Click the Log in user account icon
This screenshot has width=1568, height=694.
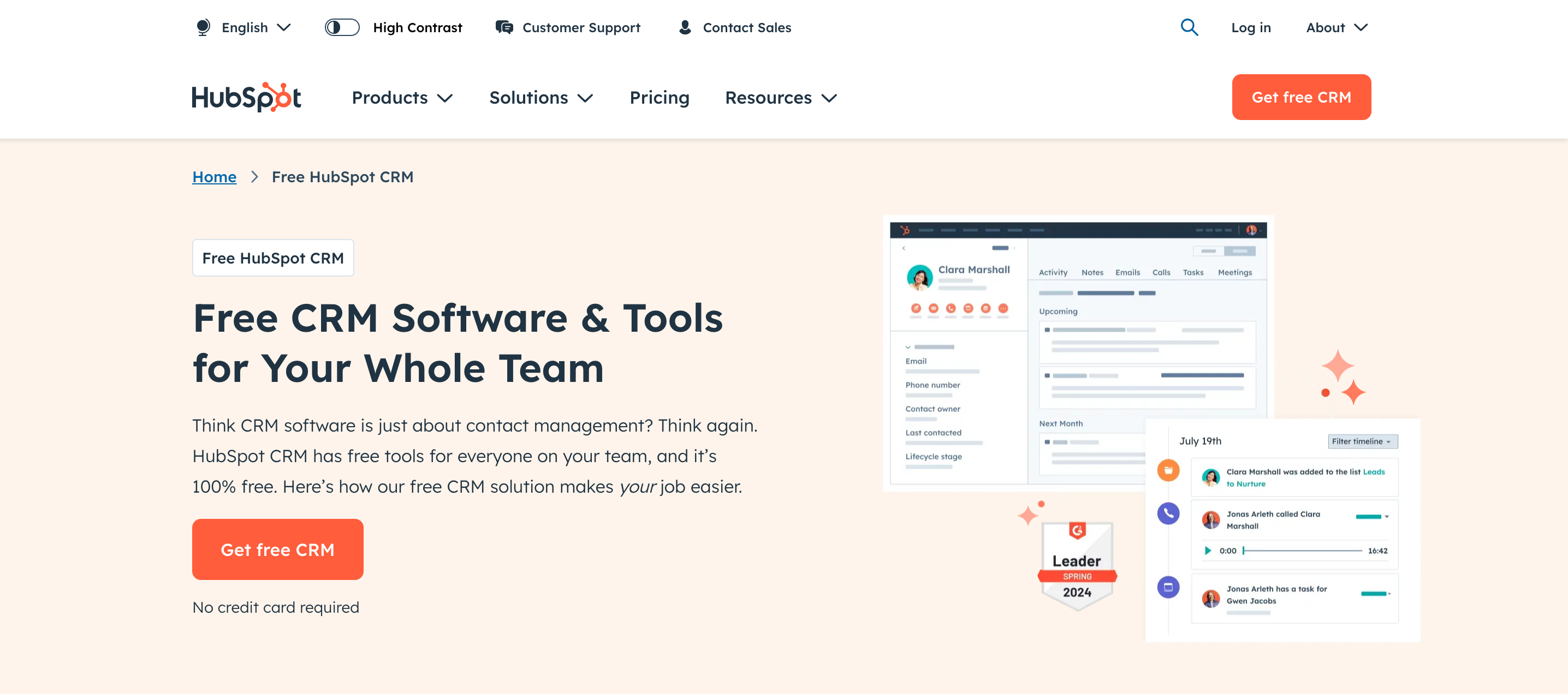[x=1251, y=27]
